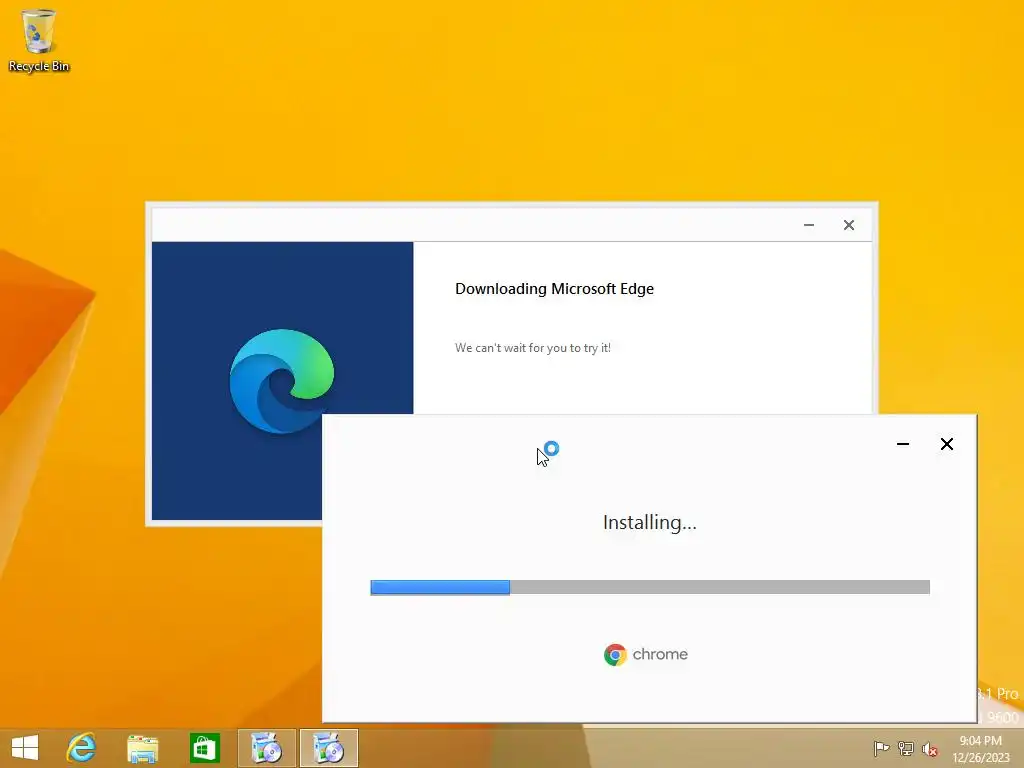The width and height of the screenshot is (1024, 768).
Task: Open the Action Center flag icon
Action: (x=881, y=748)
